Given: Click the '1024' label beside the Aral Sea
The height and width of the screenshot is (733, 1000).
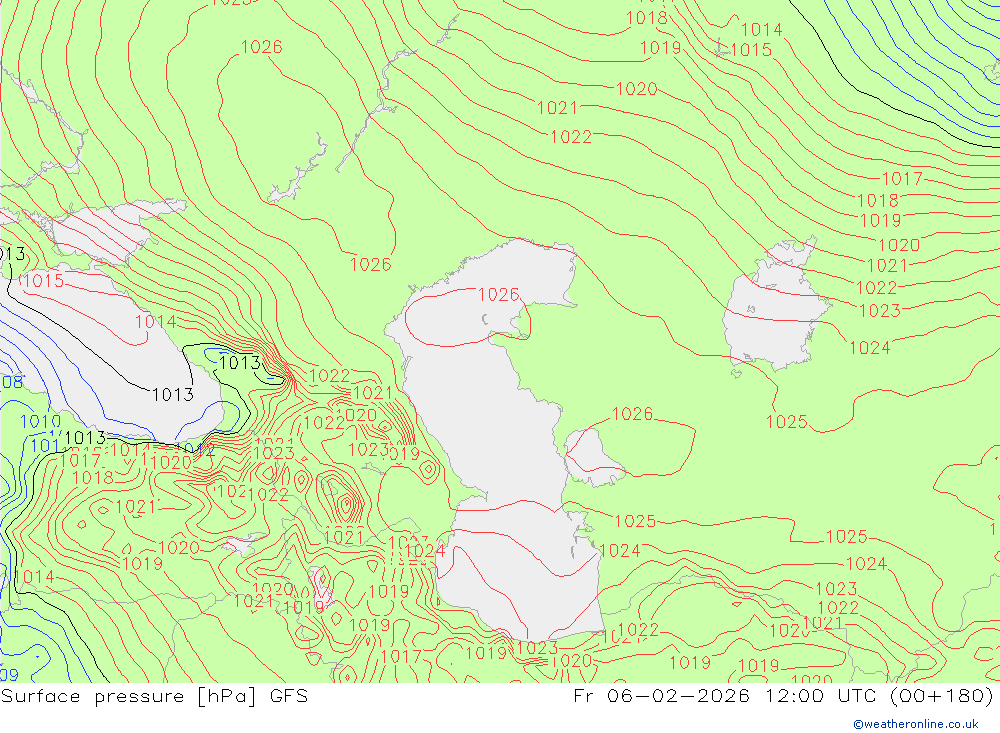Looking at the screenshot, I should [870, 348].
